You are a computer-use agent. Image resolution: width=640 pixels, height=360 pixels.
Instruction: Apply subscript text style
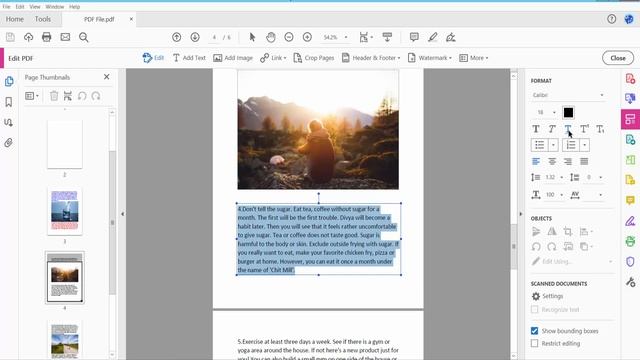click(600, 129)
